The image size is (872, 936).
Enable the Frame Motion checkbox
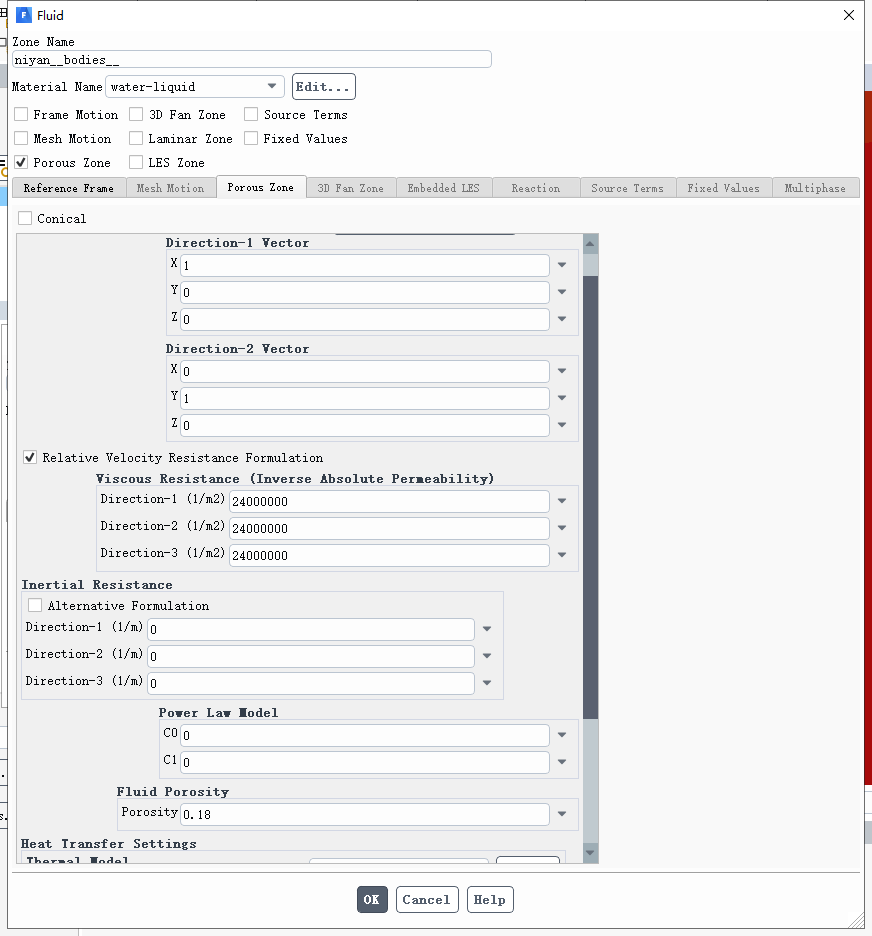pos(21,114)
